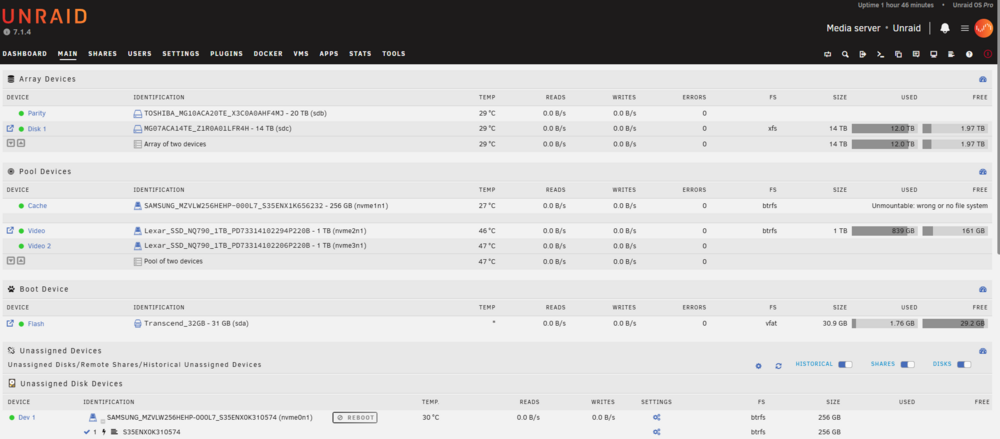Click the Video pool 839 GB usage bar
The image size is (1000, 439).
(x=885, y=231)
